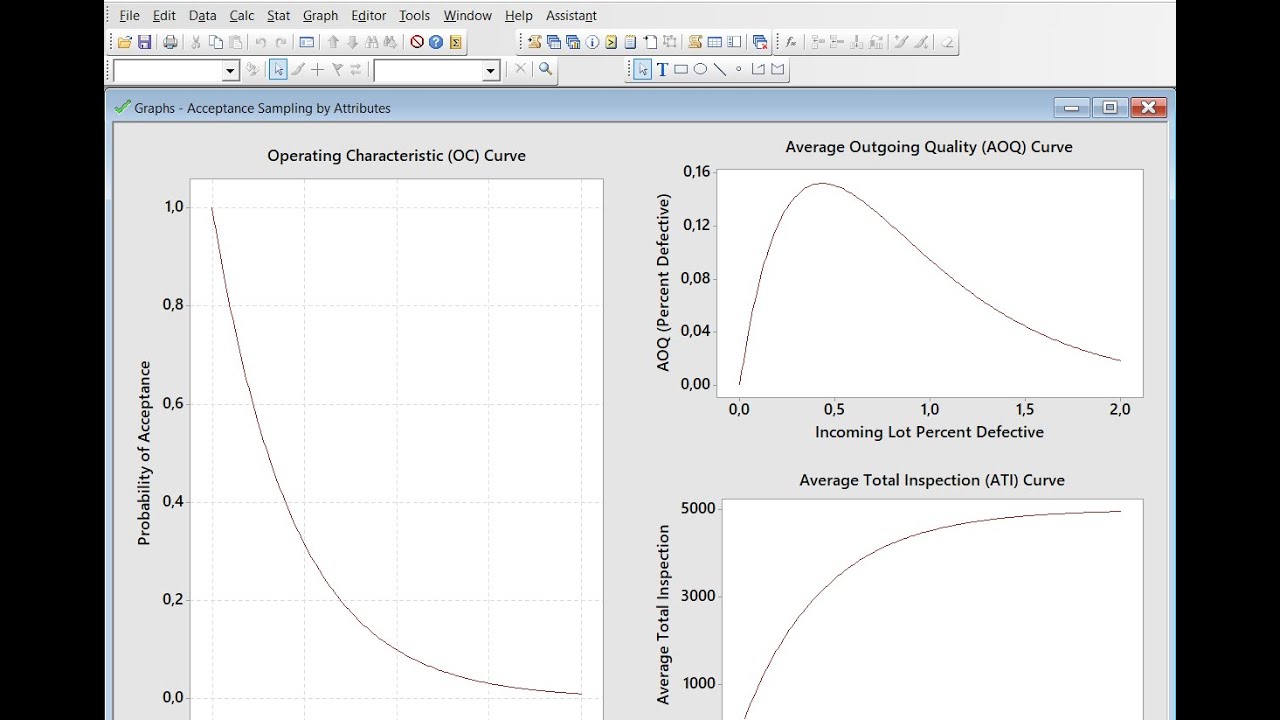
Task: Click the Copy icon in toolbar
Action: coord(216,42)
